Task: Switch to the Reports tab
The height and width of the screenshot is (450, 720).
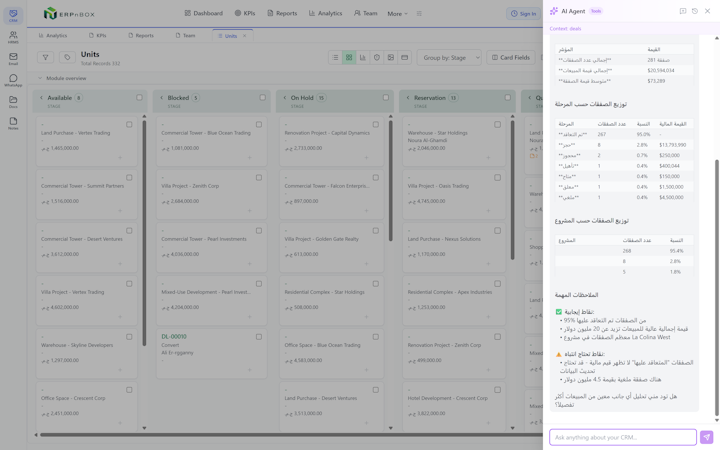Action: pos(141,35)
